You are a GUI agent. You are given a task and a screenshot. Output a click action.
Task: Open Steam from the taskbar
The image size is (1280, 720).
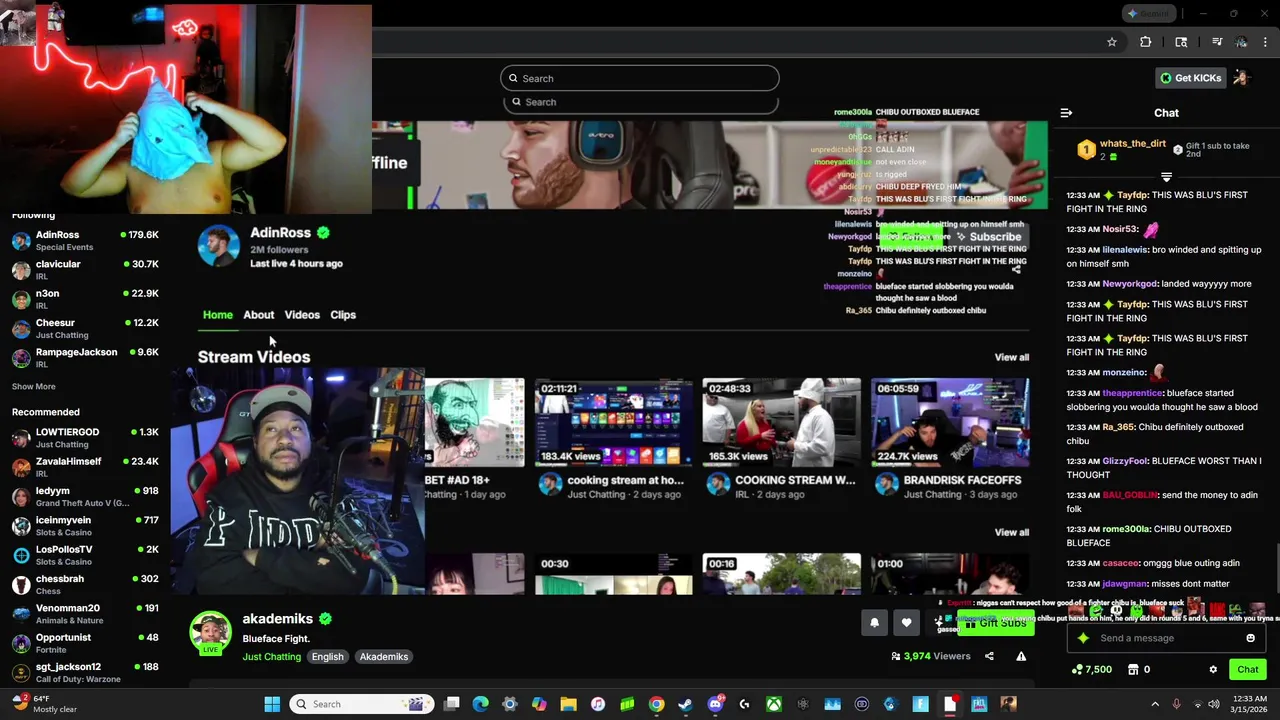tap(685, 704)
